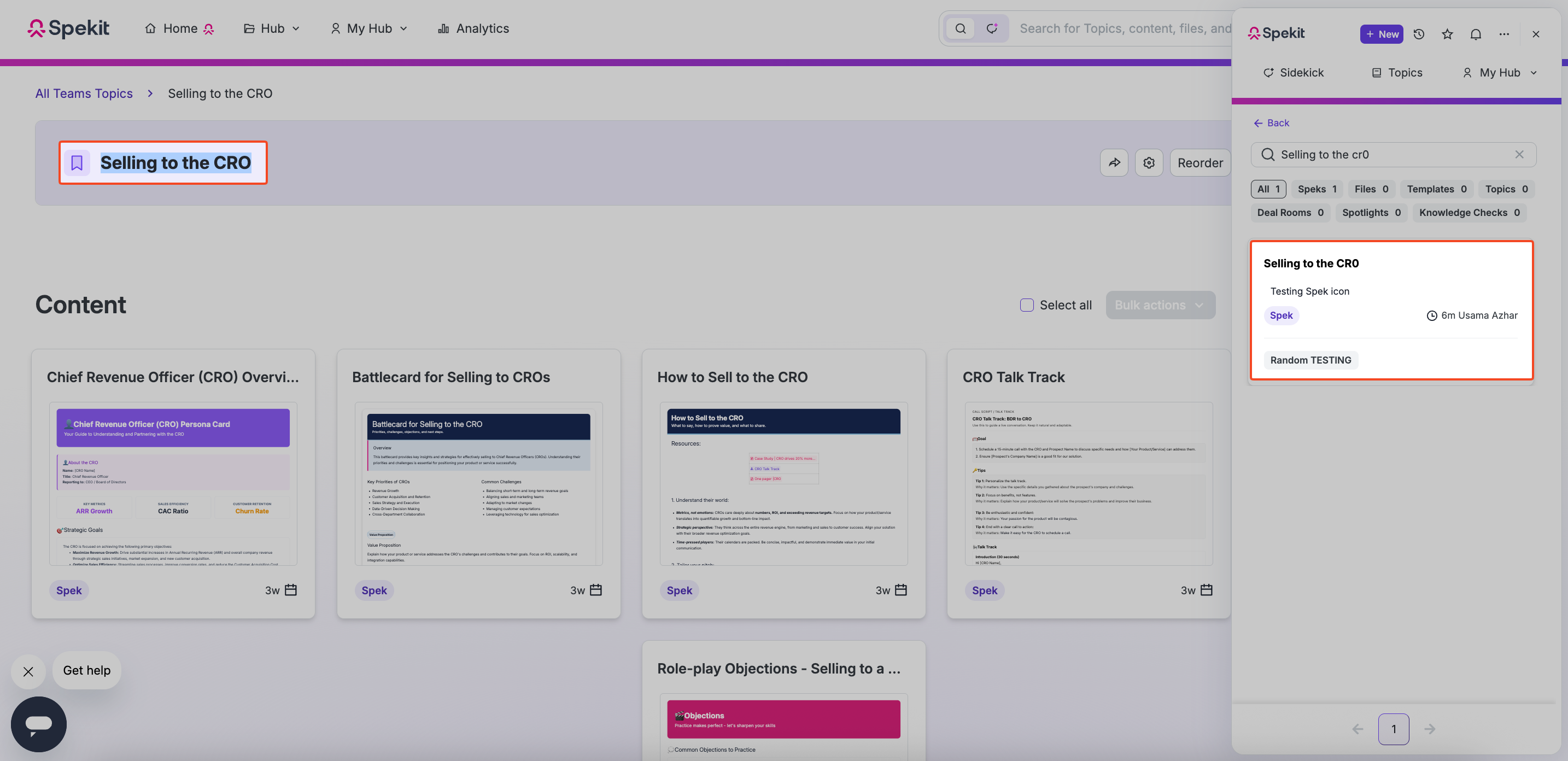Open How to Sell the CRO card title
Screen dimensions: 1568x761
732,377
